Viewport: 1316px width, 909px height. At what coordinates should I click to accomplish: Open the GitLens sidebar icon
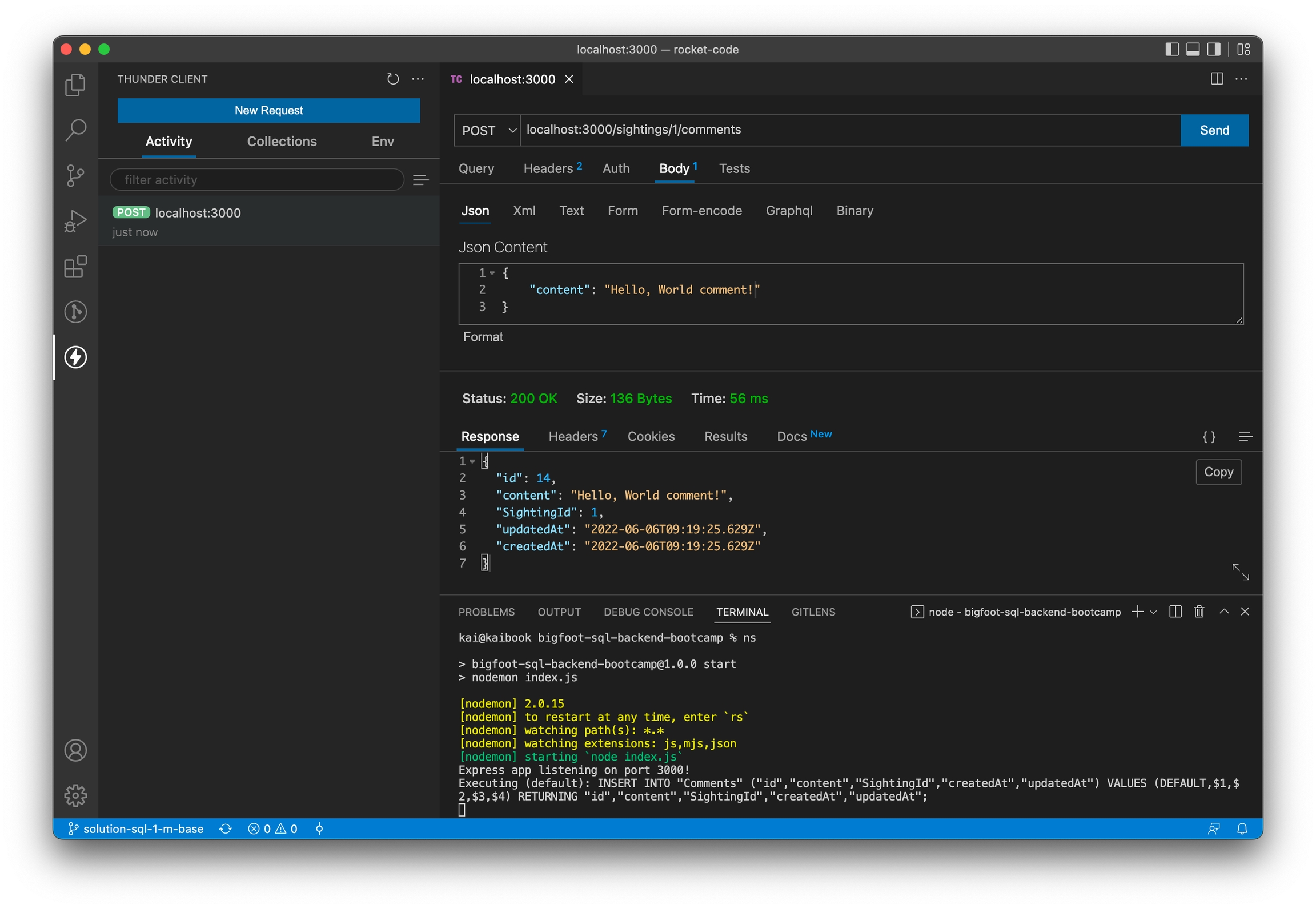point(75,312)
